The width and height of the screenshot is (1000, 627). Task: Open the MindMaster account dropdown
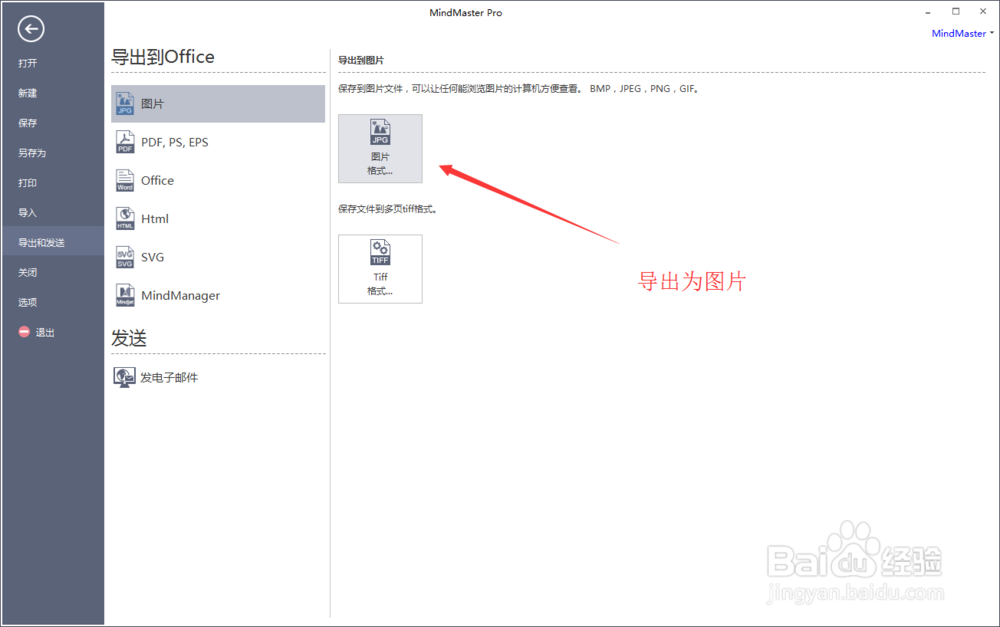coord(962,33)
